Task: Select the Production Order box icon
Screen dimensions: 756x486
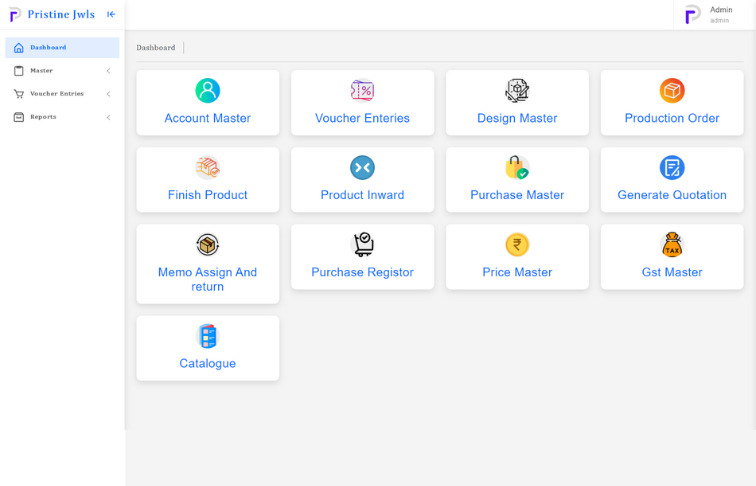Action: [672, 90]
